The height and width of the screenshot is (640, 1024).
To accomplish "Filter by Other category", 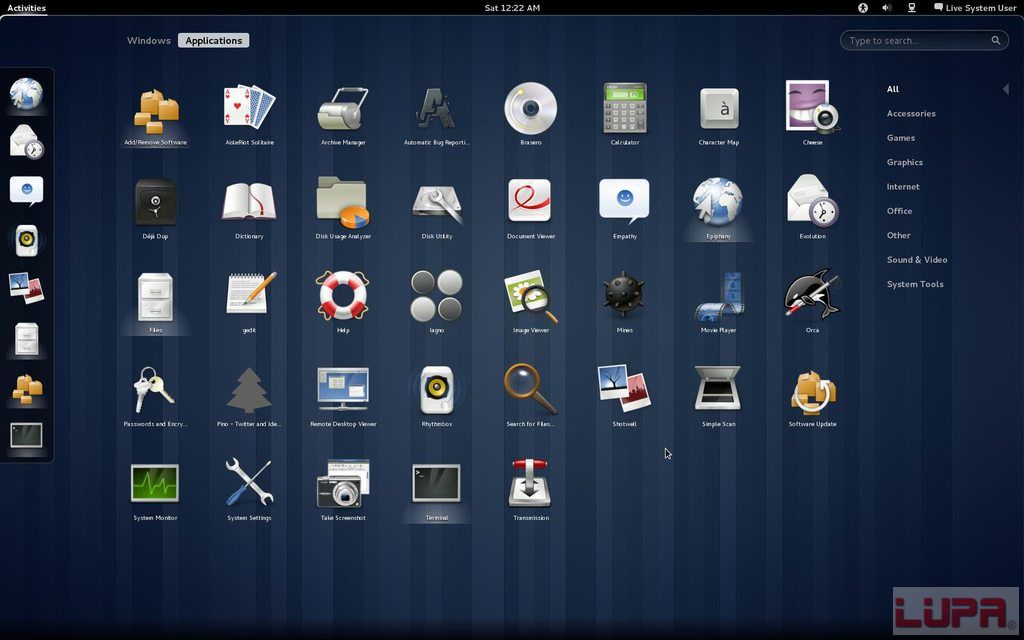I will tap(898, 235).
